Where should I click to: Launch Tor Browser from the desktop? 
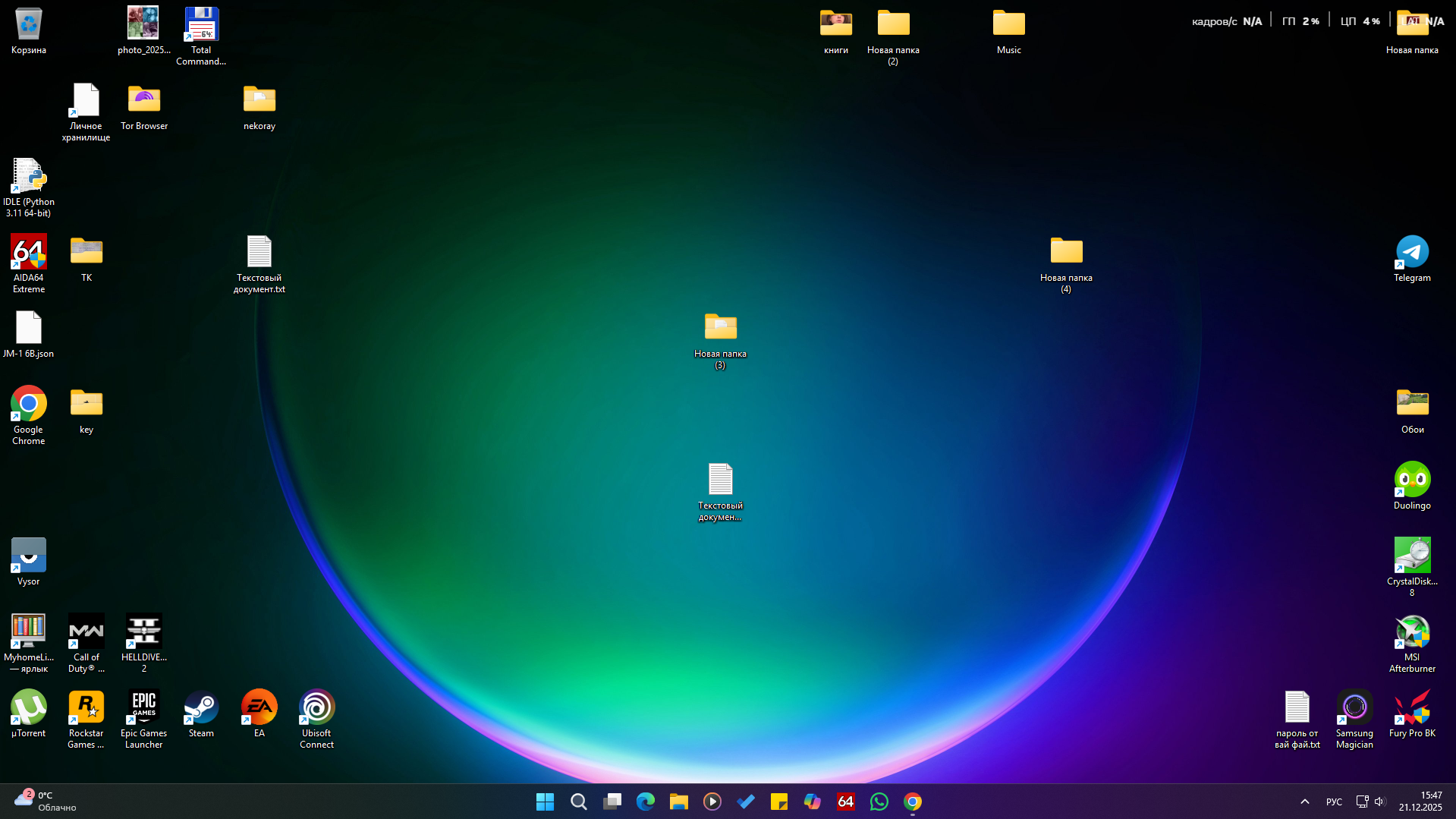pos(143,107)
